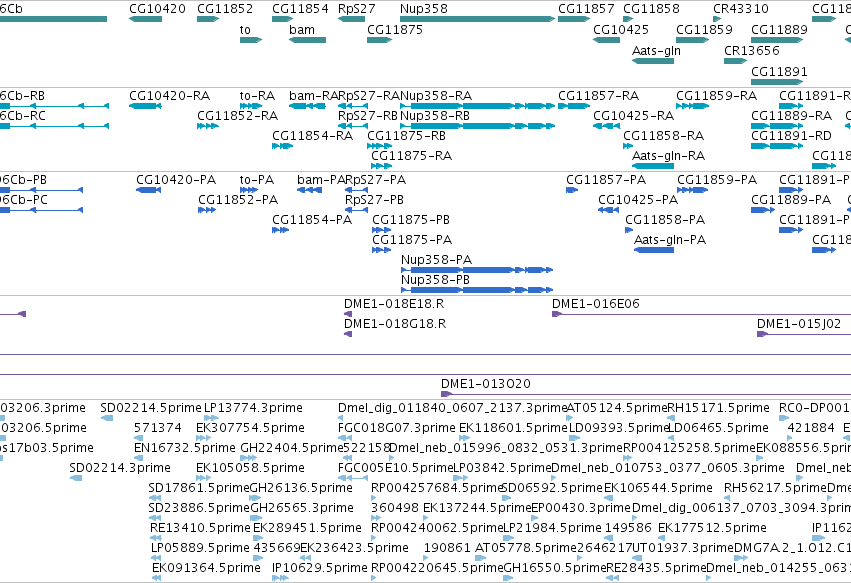Select the CG11891-RD transcript label

791,136
